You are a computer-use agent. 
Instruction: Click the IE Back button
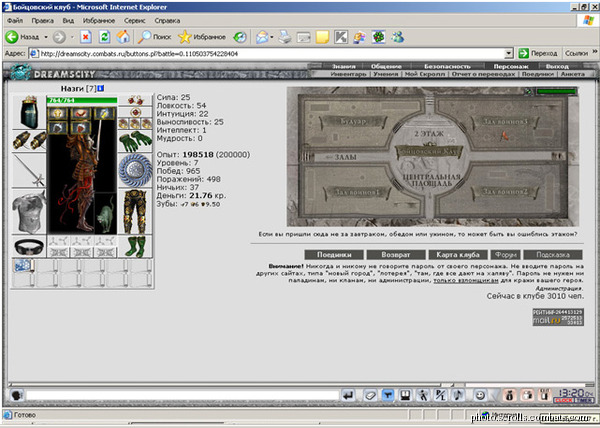pos(22,37)
